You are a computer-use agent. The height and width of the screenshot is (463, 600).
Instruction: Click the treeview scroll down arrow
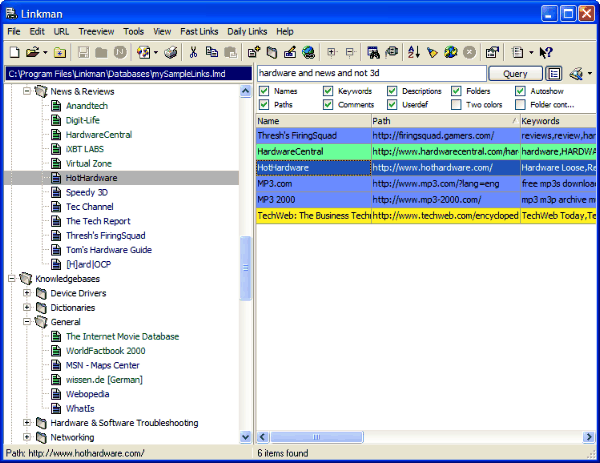(x=245, y=437)
